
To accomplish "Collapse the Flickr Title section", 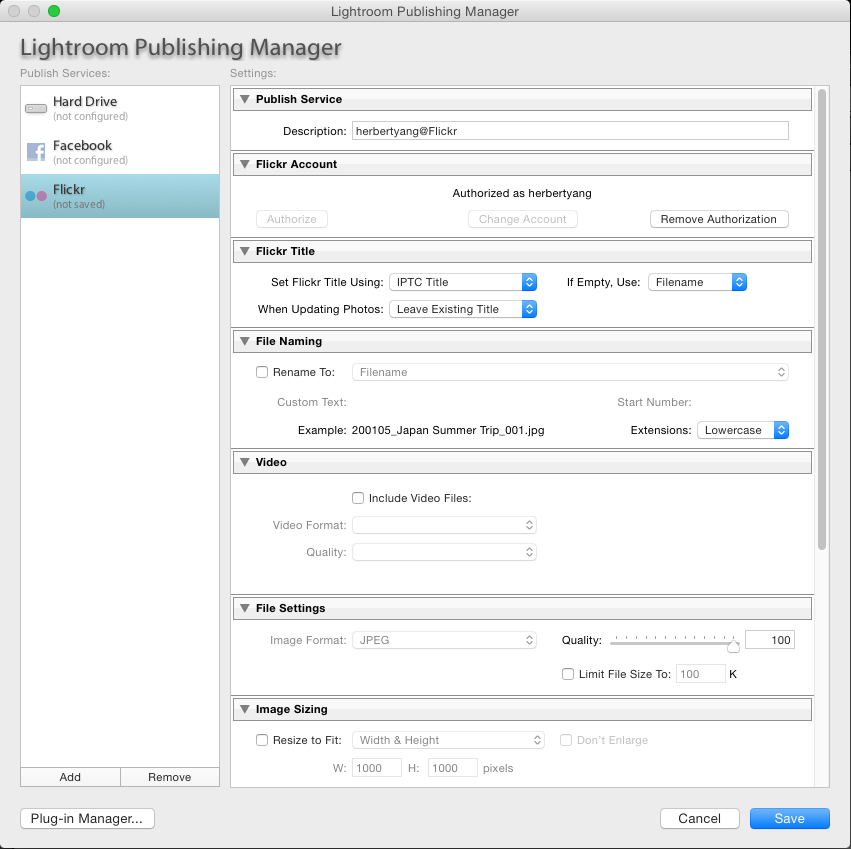I will point(245,251).
